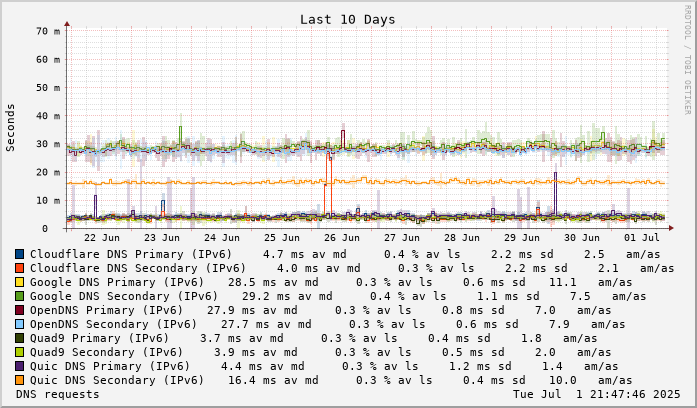Click the '10.0 am/as' Quic Secondary ratio
Screen dimensions: 697x408
tap(590, 380)
